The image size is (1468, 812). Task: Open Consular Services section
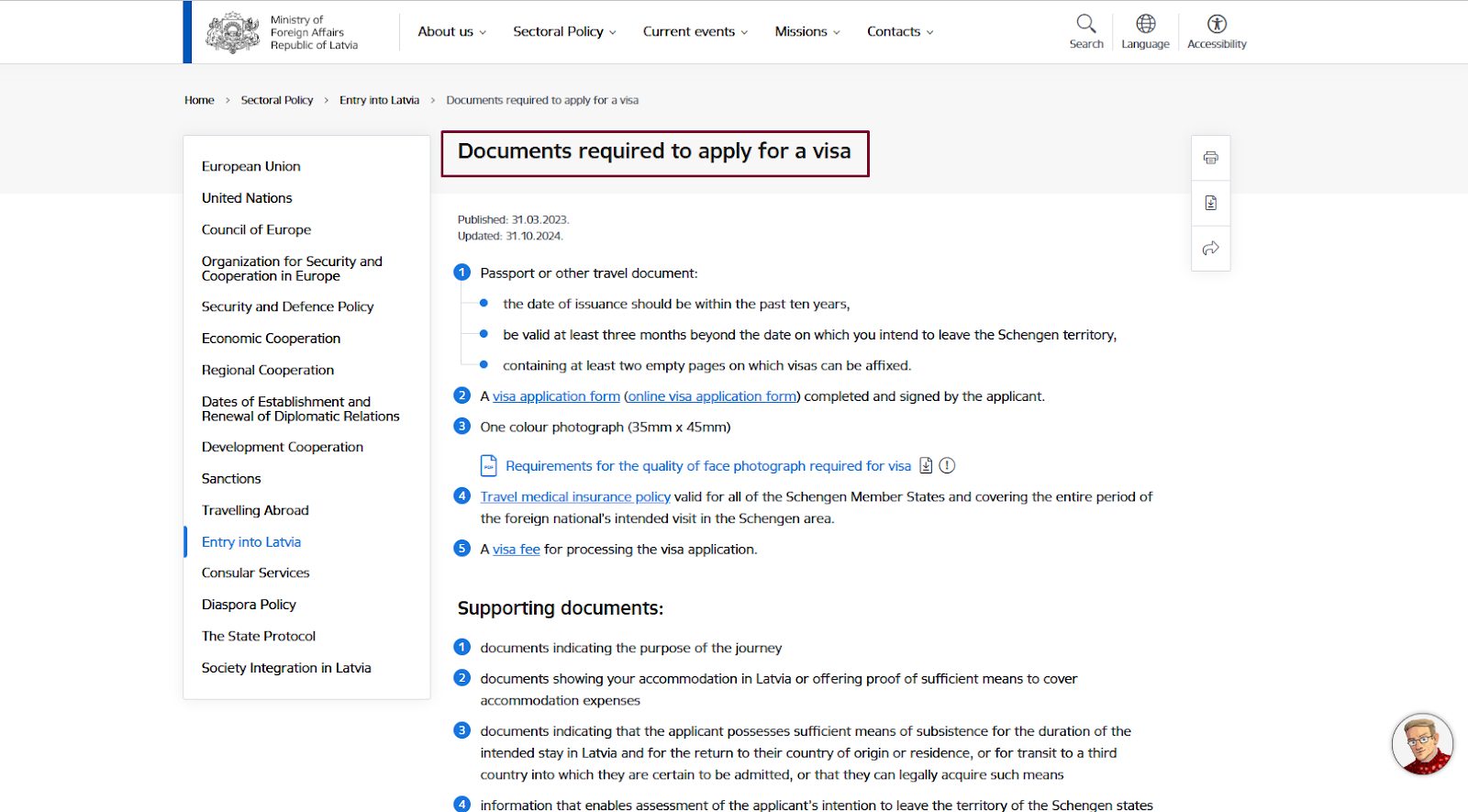point(256,573)
